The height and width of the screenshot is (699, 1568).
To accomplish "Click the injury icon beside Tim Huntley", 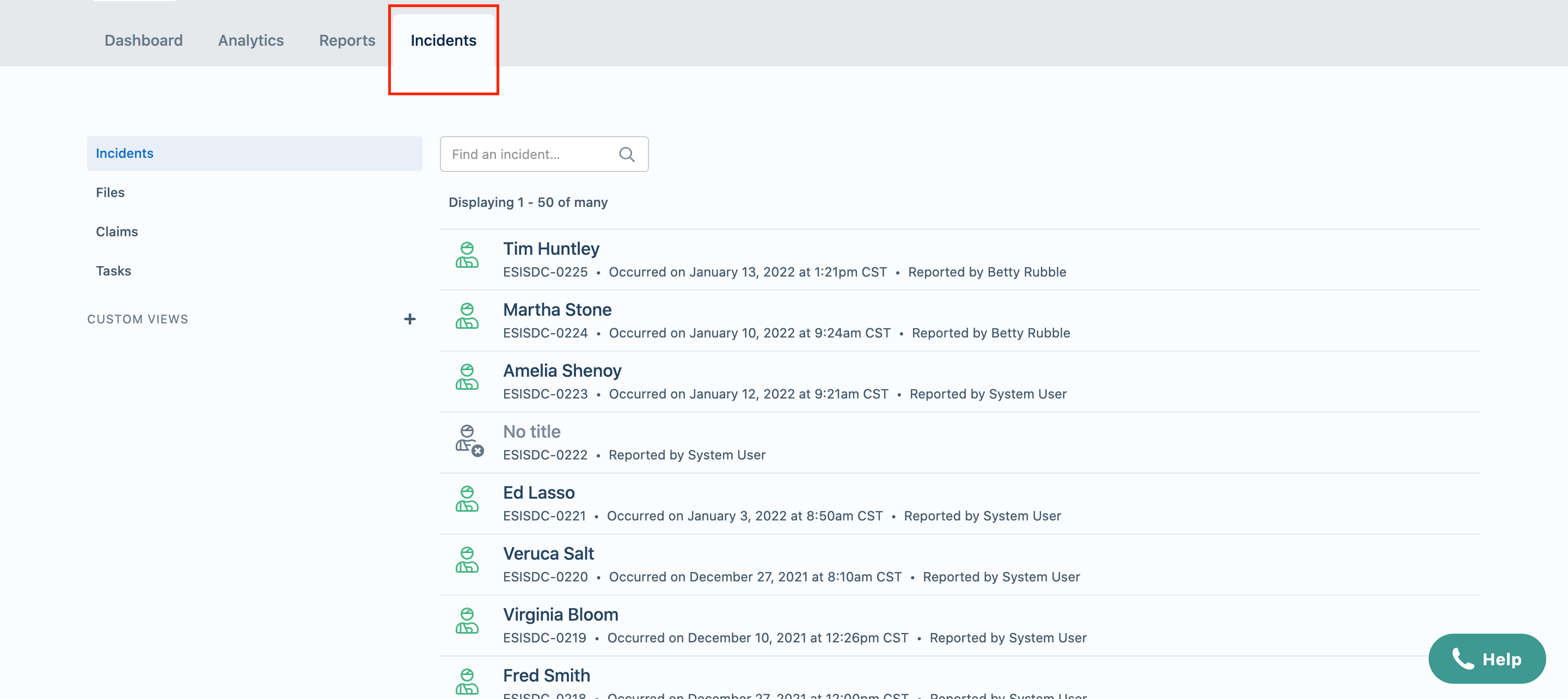I will (467, 255).
